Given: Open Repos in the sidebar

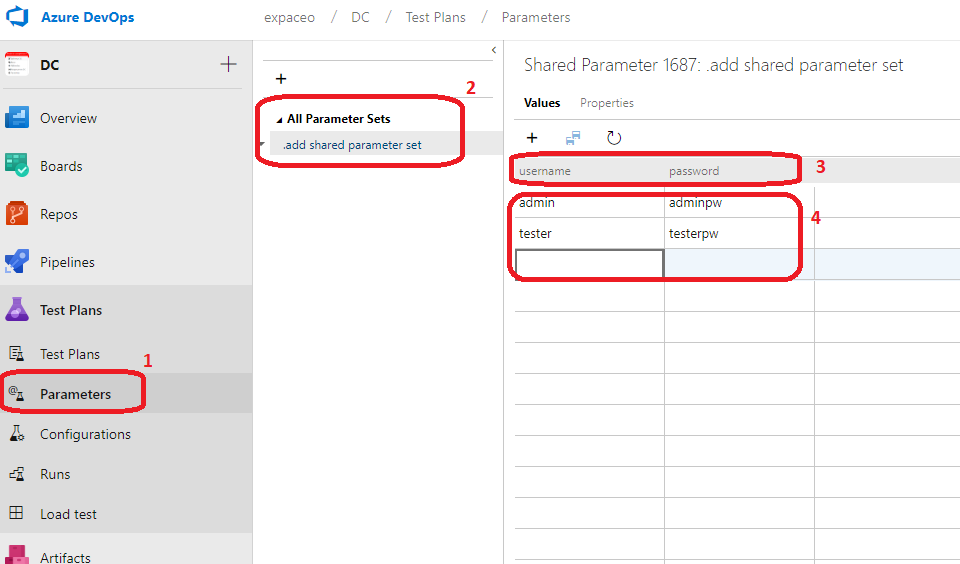Looking at the screenshot, I should click(x=59, y=214).
